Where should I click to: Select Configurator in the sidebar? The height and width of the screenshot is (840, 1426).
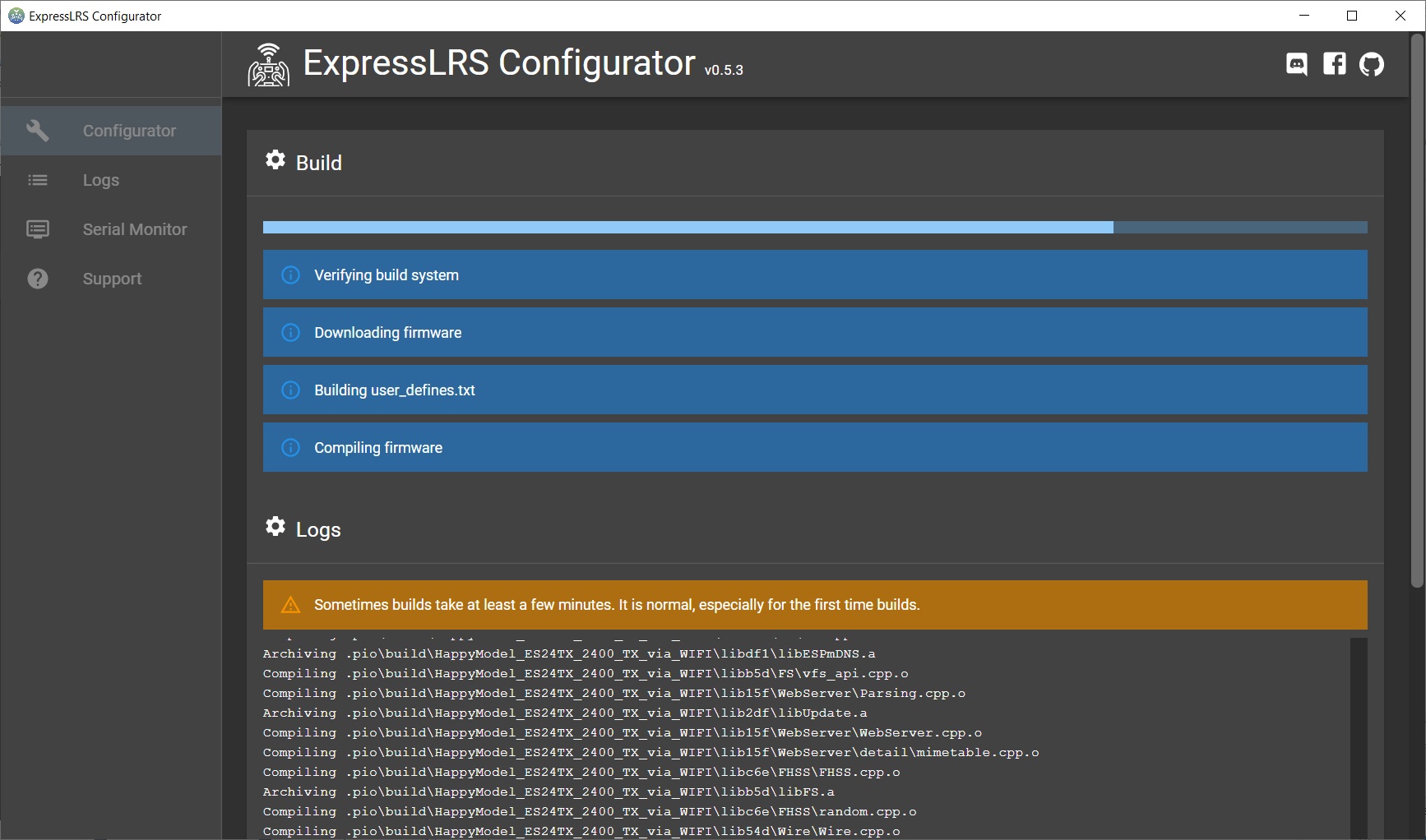111,131
